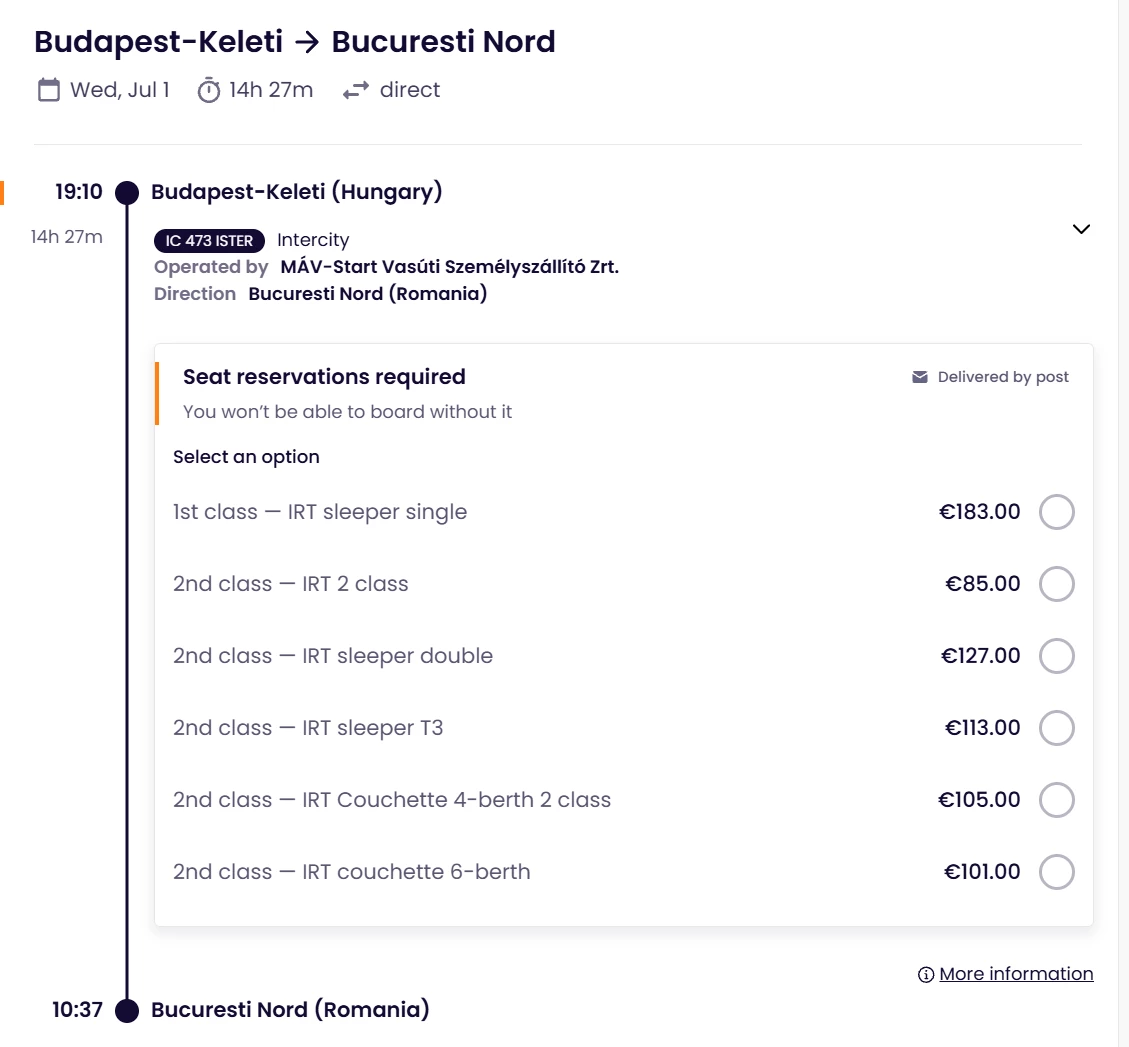Click the info icon next to More information

926,974
